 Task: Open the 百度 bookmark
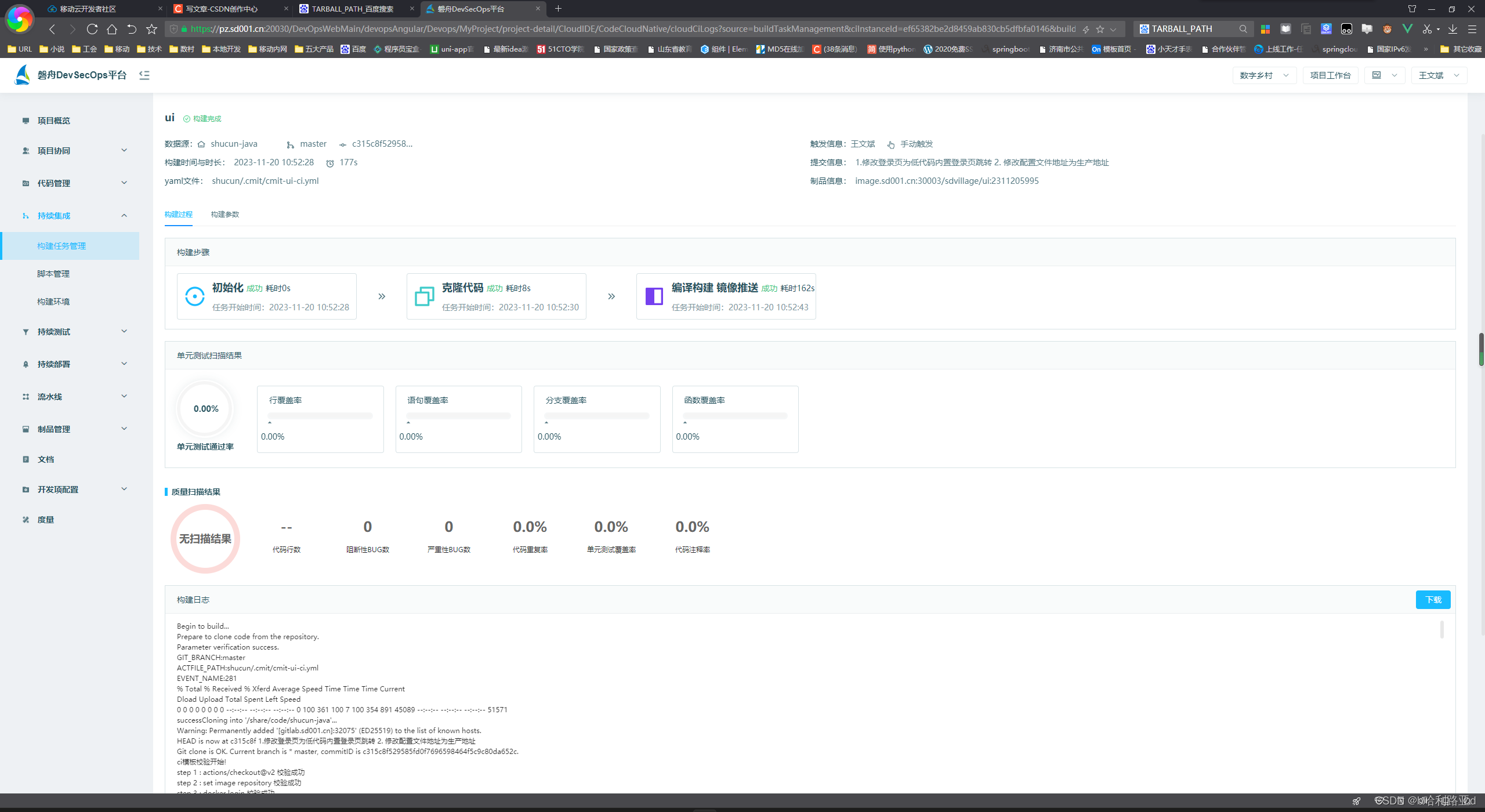(353, 49)
